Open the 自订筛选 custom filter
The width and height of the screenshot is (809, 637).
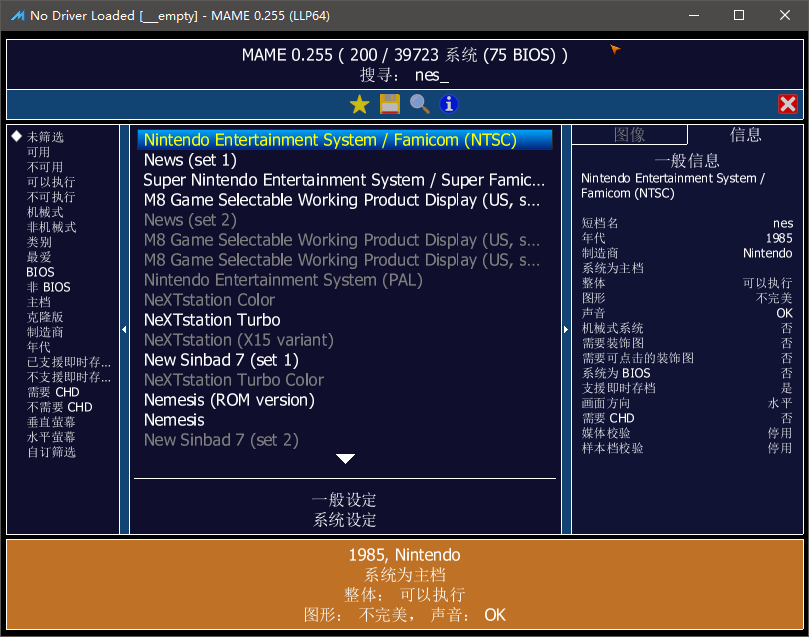tap(51, 452)
